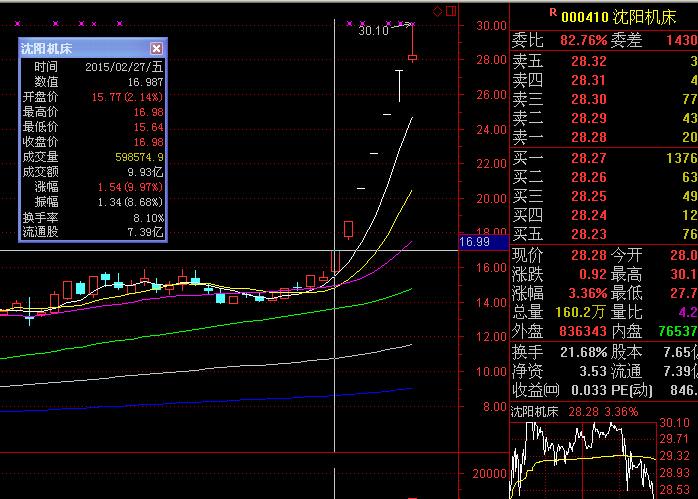The height and width of the screenshot is (499, 698).
Task: Click the red R marker beside stock code
Action: pyautogui.click(x=551, y=12)
